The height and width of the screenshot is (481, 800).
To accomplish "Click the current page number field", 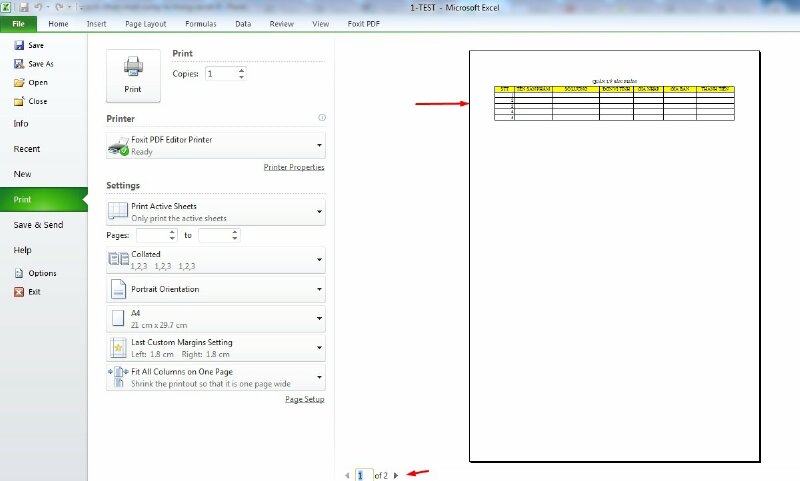I will (x=364, y=475).
